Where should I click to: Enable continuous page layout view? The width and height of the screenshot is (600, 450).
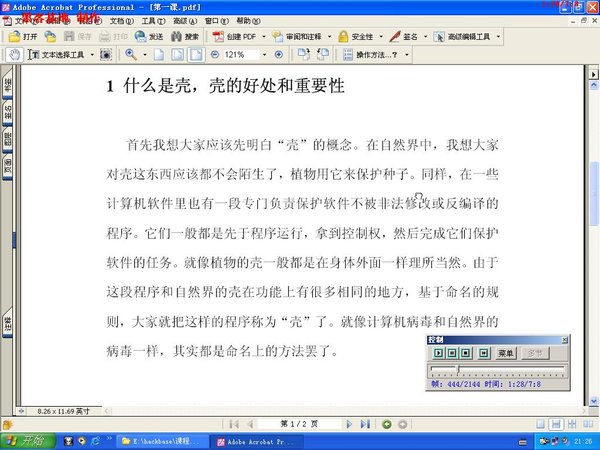tap(554, 424)
